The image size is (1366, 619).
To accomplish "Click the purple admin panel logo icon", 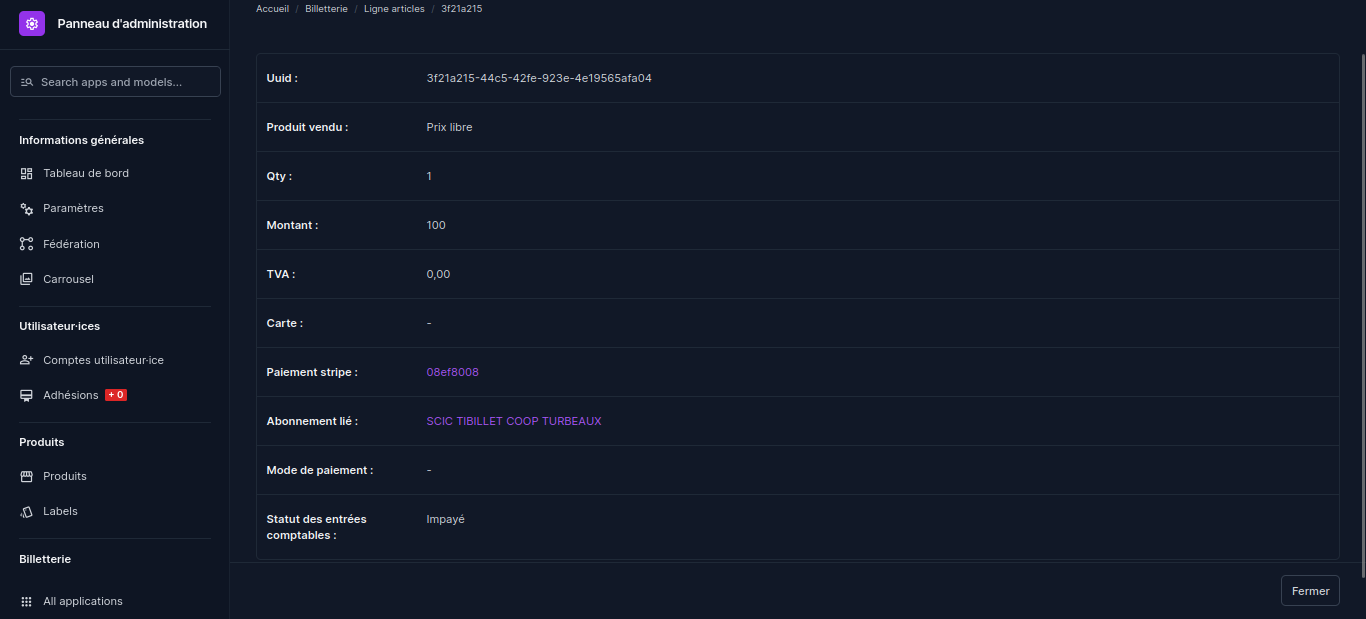I will [32, 23].
